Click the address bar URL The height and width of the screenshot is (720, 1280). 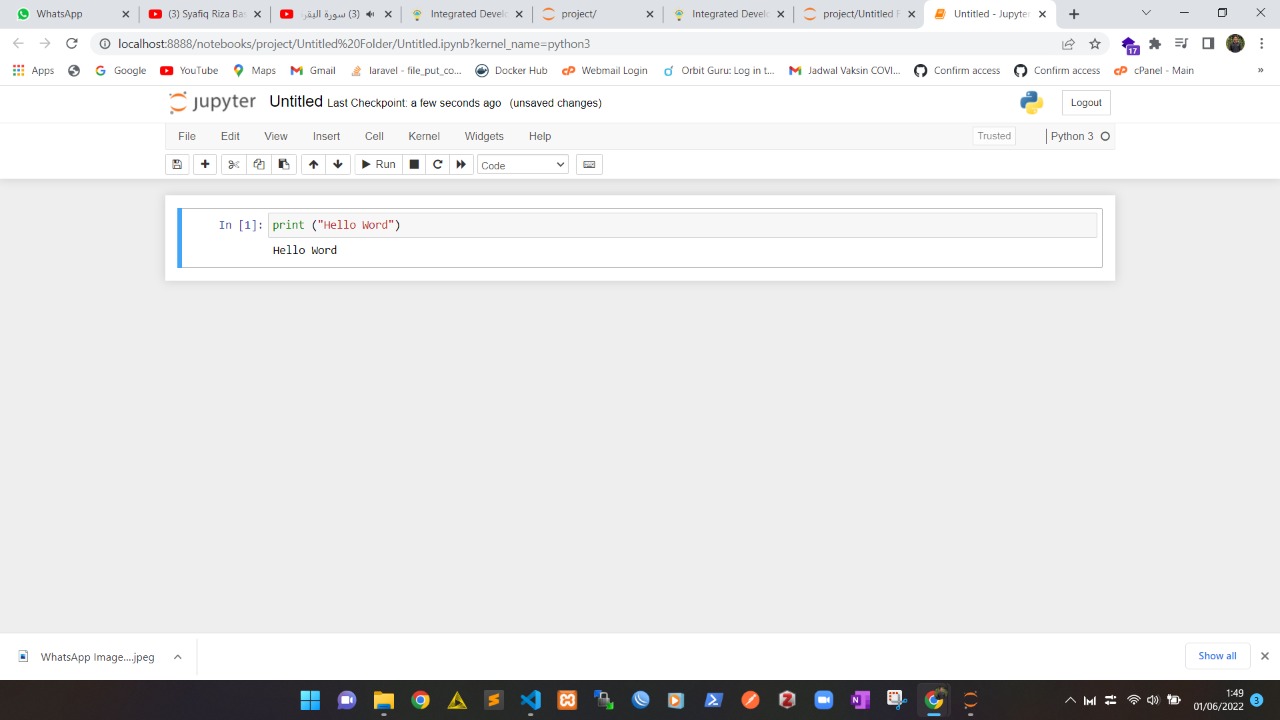pos(354,44)
